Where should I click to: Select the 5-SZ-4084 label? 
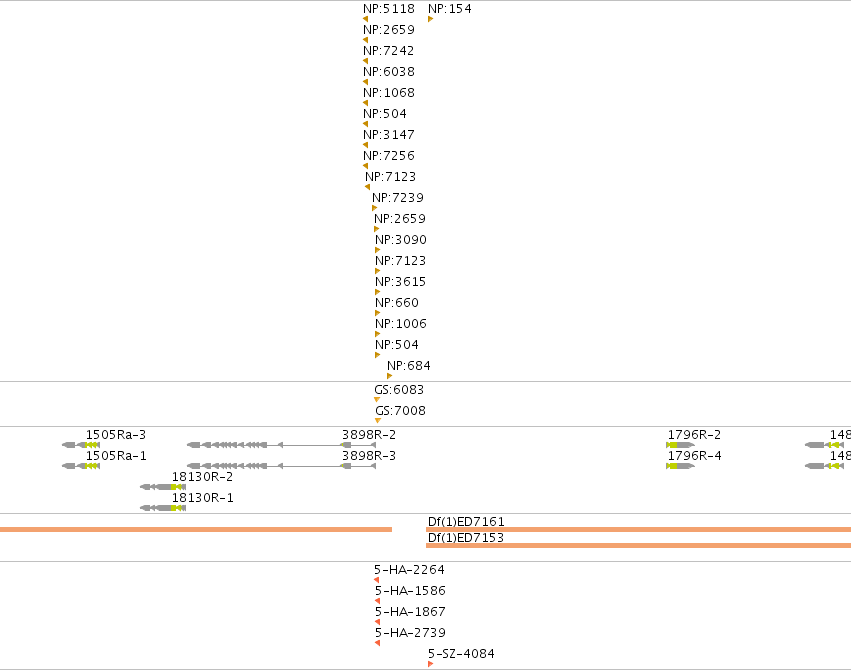461,654
